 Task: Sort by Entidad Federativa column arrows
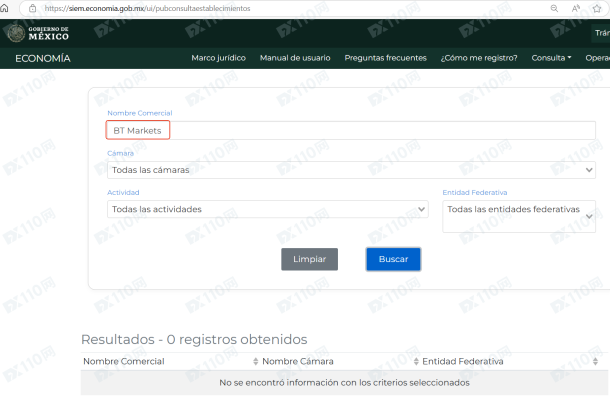point(595,362)
